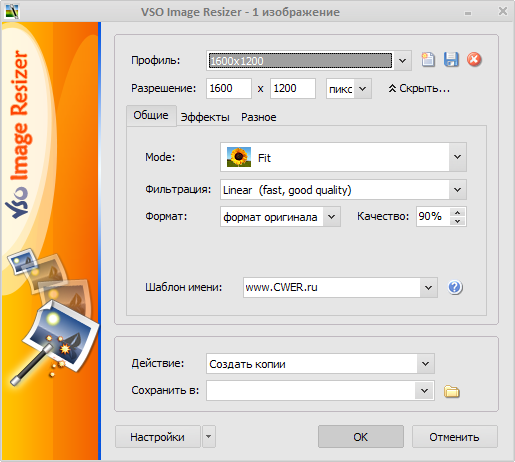Viewport: 515px width, 462px height.
Task: Open name template help question mark icon
Action: [455, 287]
